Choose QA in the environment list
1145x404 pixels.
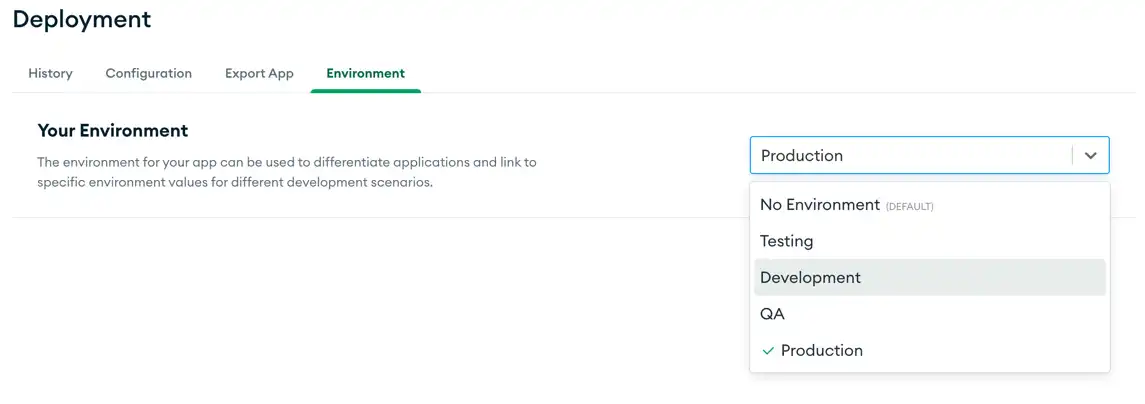pos(772,314)
